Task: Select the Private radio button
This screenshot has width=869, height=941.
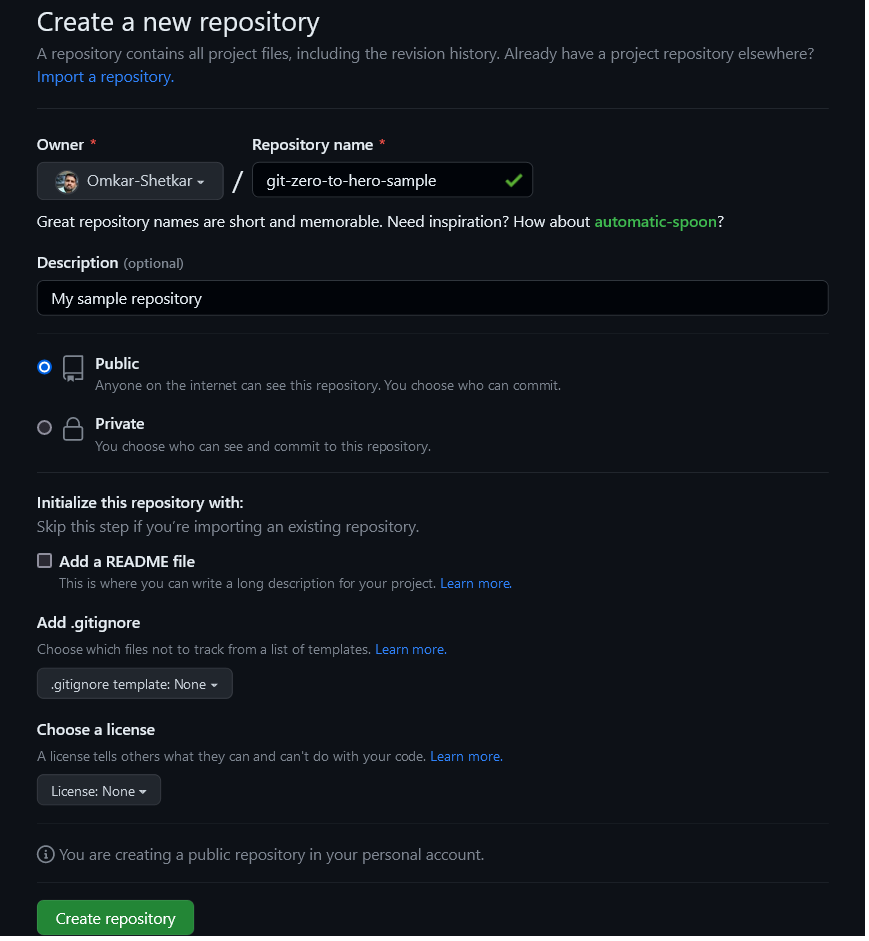Action: click(44, 427)
